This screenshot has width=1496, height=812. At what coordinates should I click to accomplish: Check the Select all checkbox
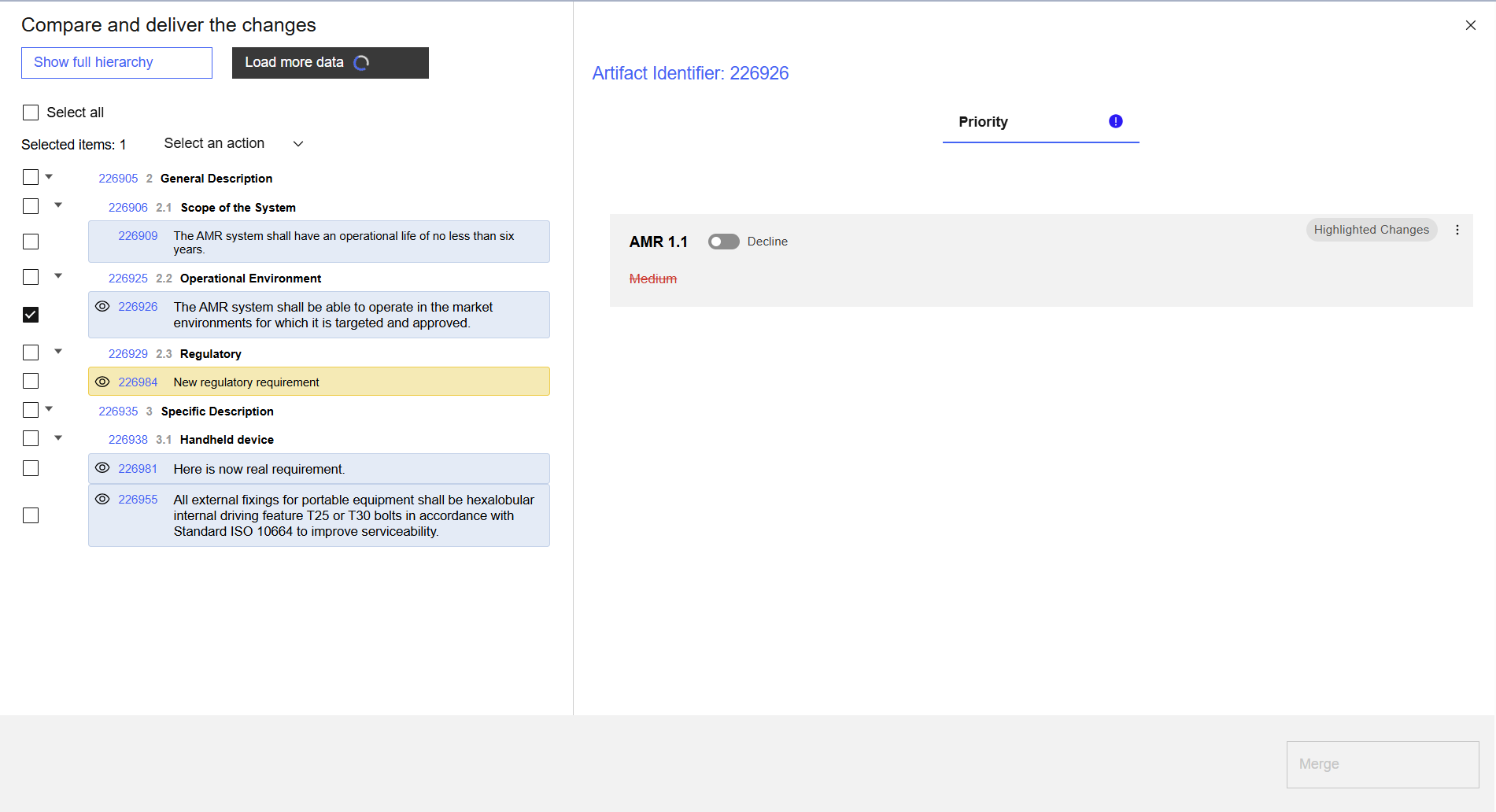[x=31, y=113]
